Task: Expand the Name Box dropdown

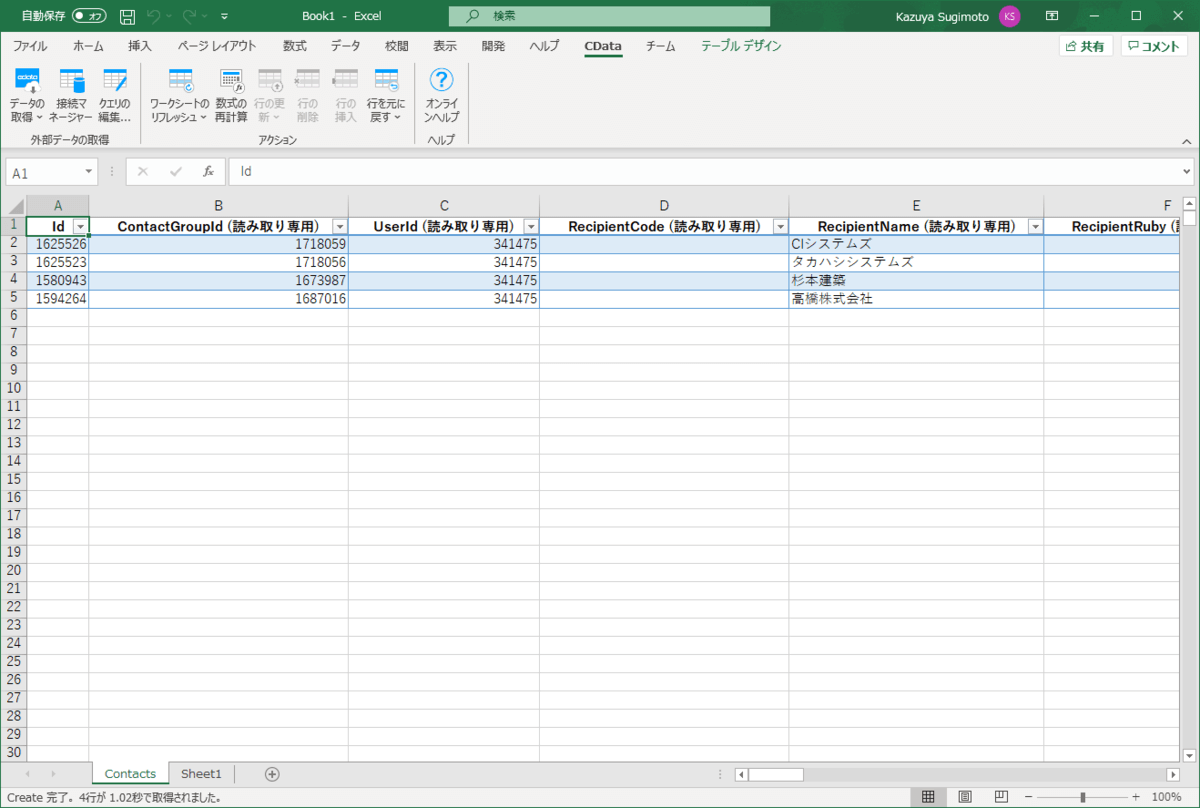Action: tap(89, 172)
